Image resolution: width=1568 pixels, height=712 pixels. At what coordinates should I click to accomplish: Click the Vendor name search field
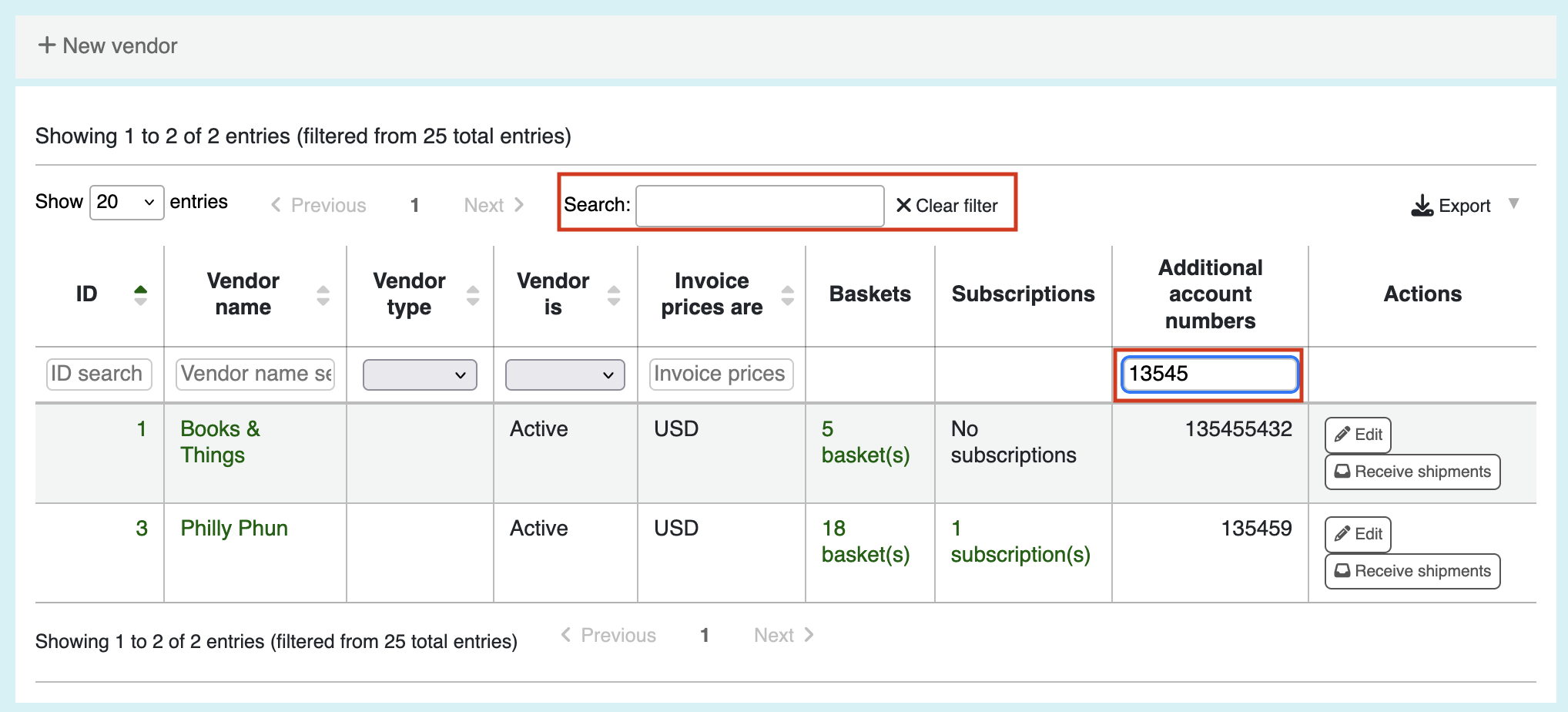click(x=256, y=374)
